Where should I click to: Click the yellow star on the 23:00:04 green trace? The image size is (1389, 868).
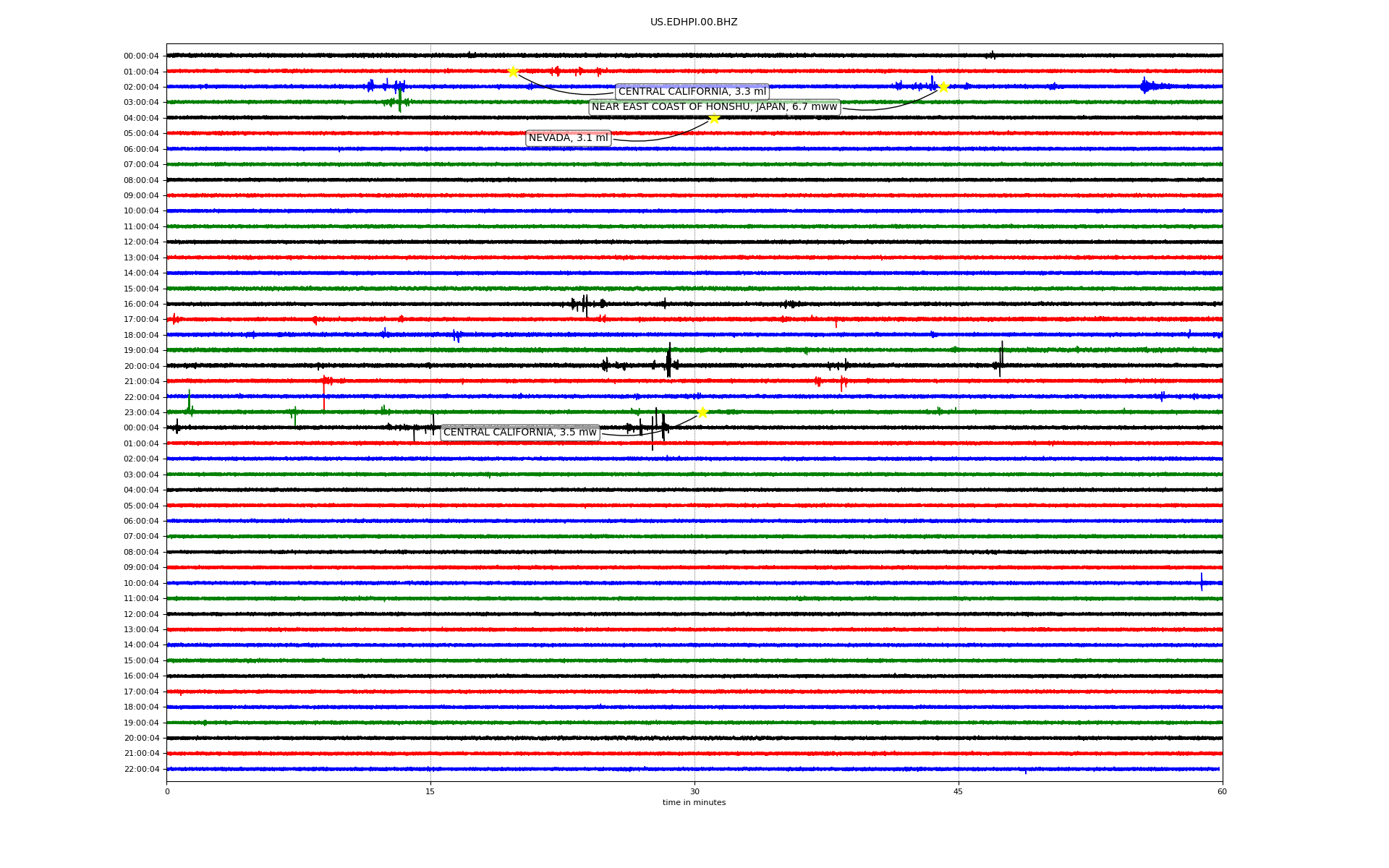[702, 412]
